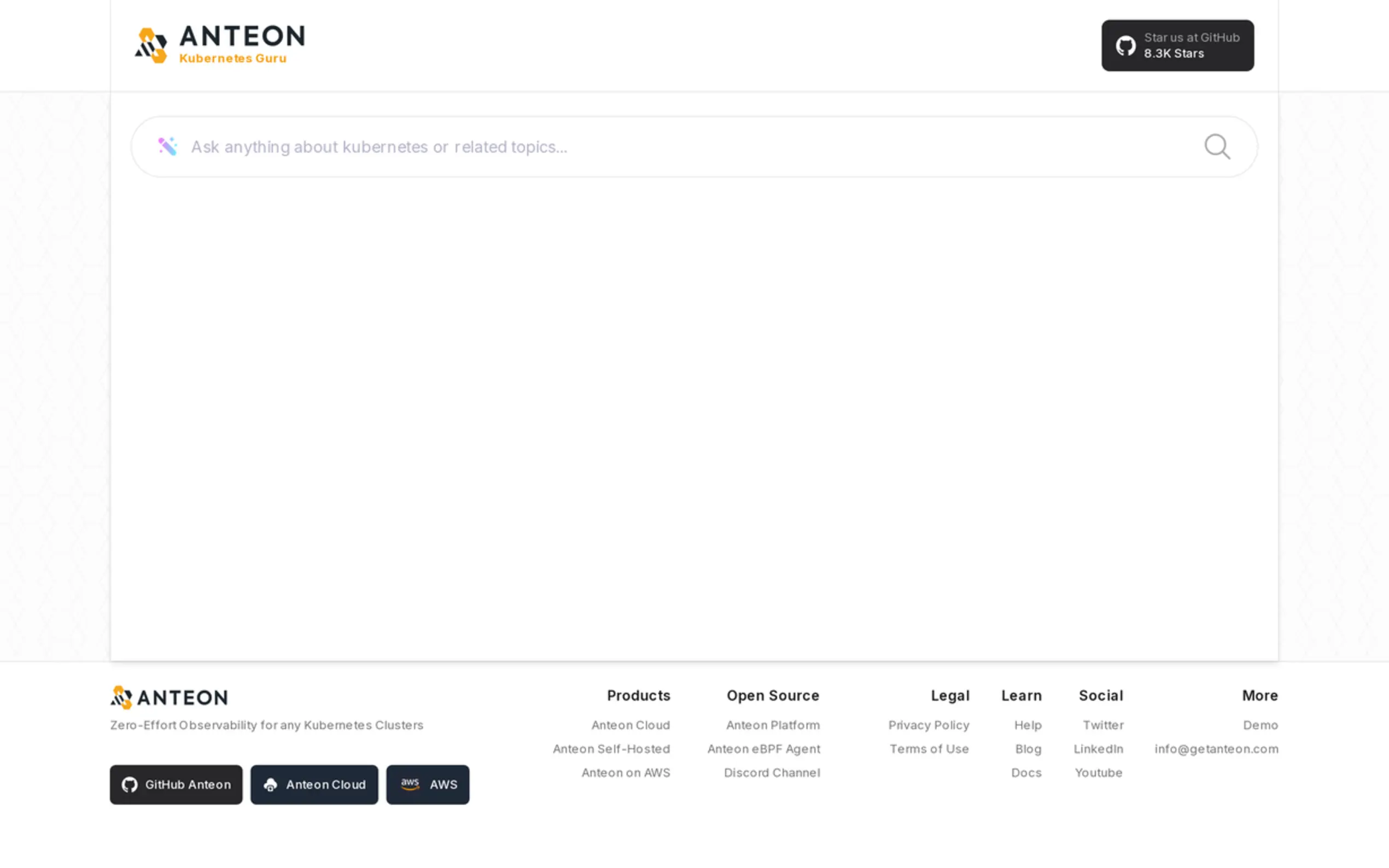1389x868 pixels.
Task: Click the Anteon Kubernetes Guru header logo
Action: click(x=219, y=44)
